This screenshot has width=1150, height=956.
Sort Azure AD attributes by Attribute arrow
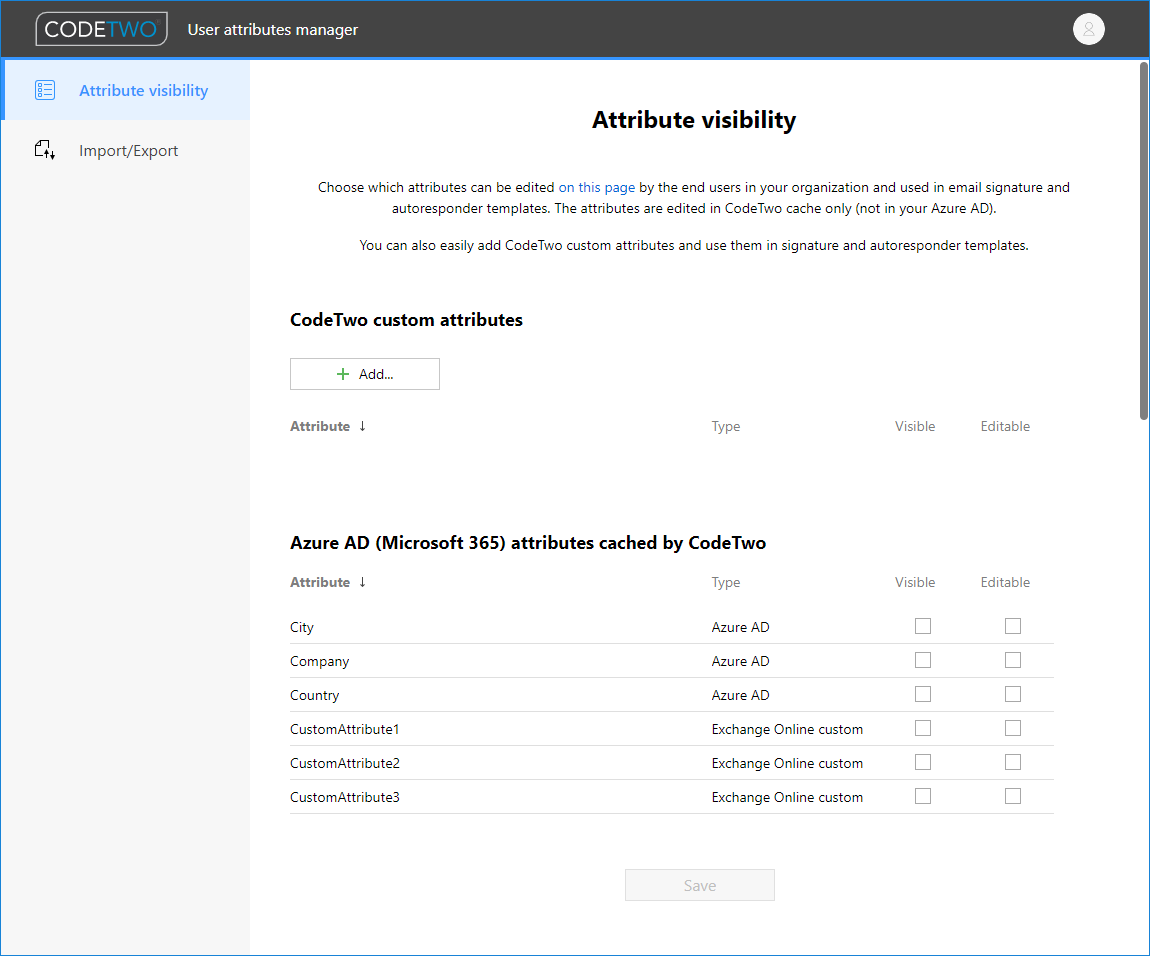coord(362,582)
